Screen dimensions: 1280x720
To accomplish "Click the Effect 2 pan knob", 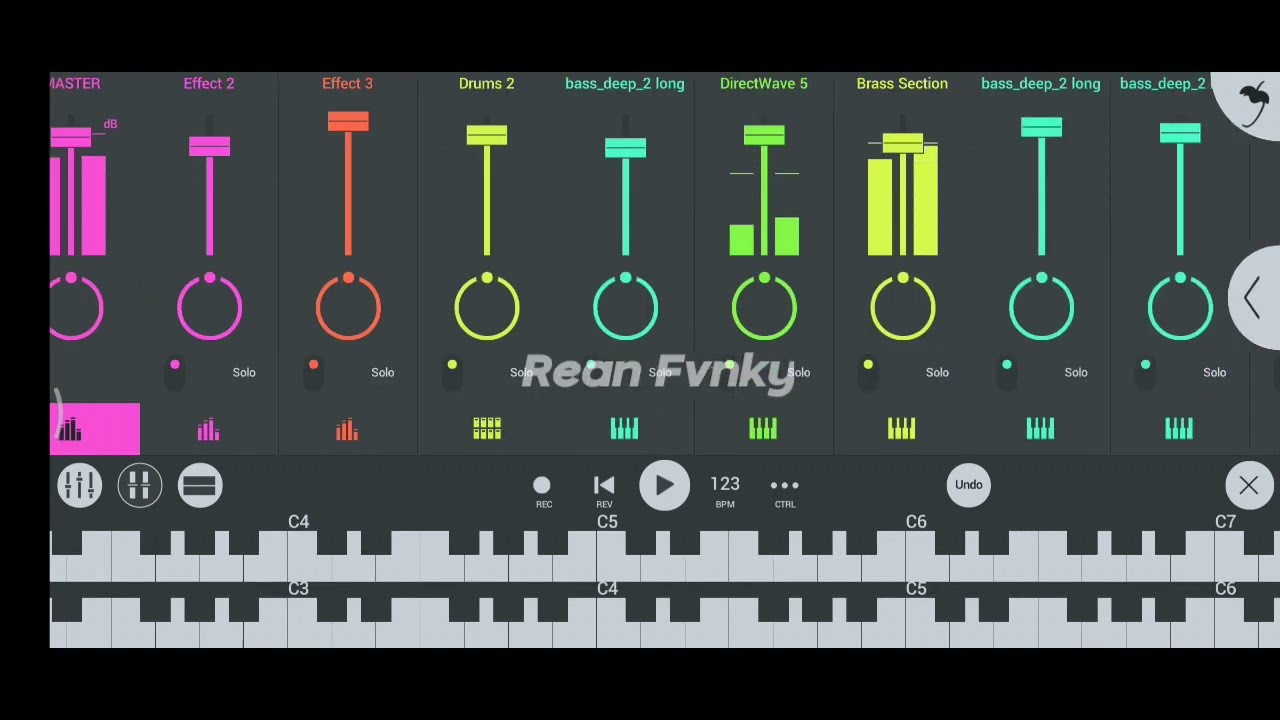I will pyautogui.click(x=209, y=307).
